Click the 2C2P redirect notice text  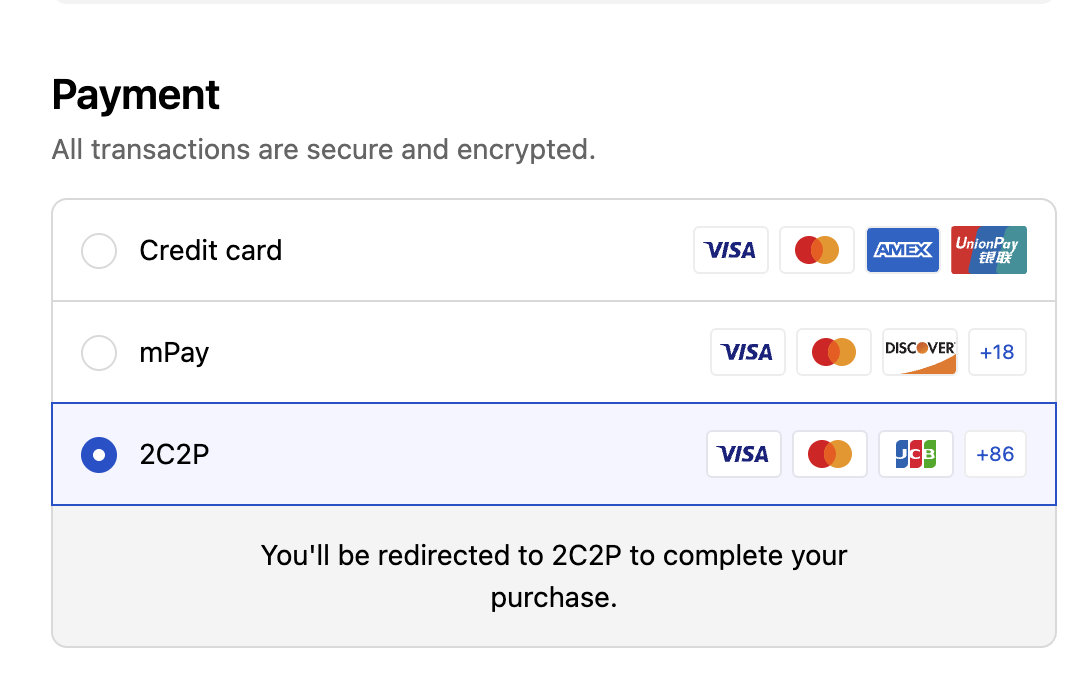(554, 576)
